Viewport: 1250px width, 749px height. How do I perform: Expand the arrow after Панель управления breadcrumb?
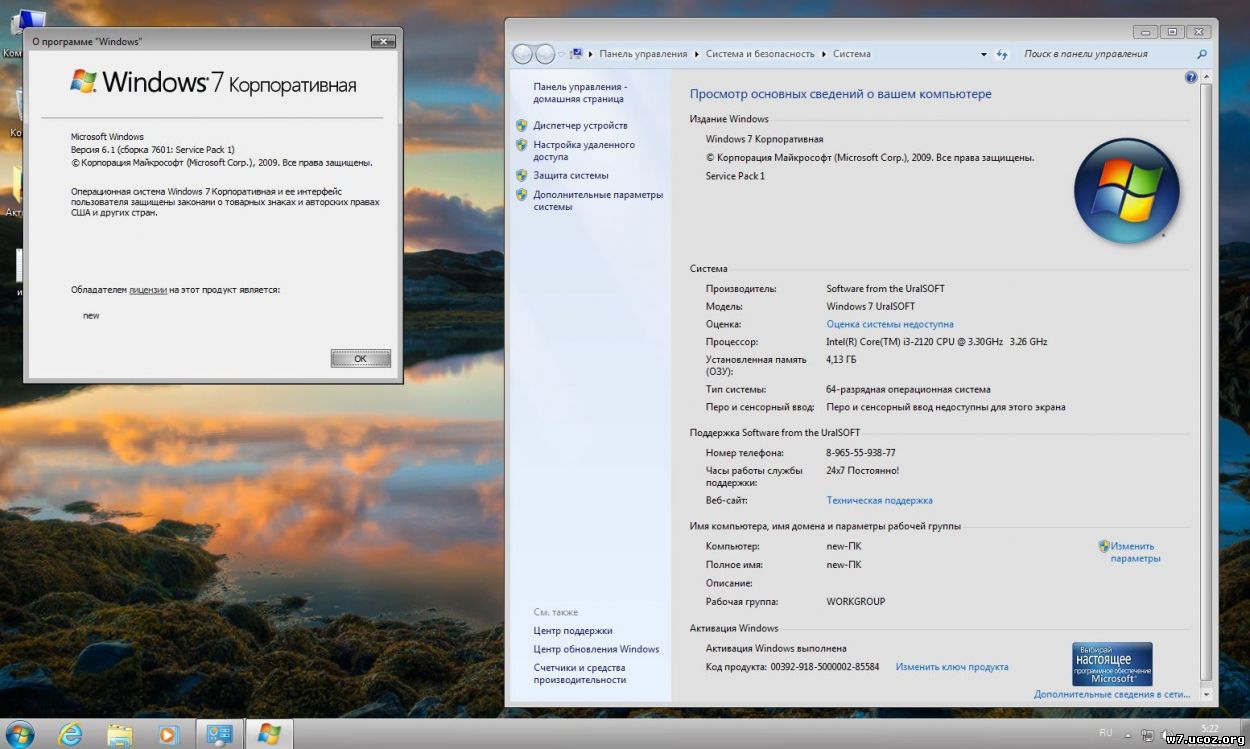coord(696,54)
